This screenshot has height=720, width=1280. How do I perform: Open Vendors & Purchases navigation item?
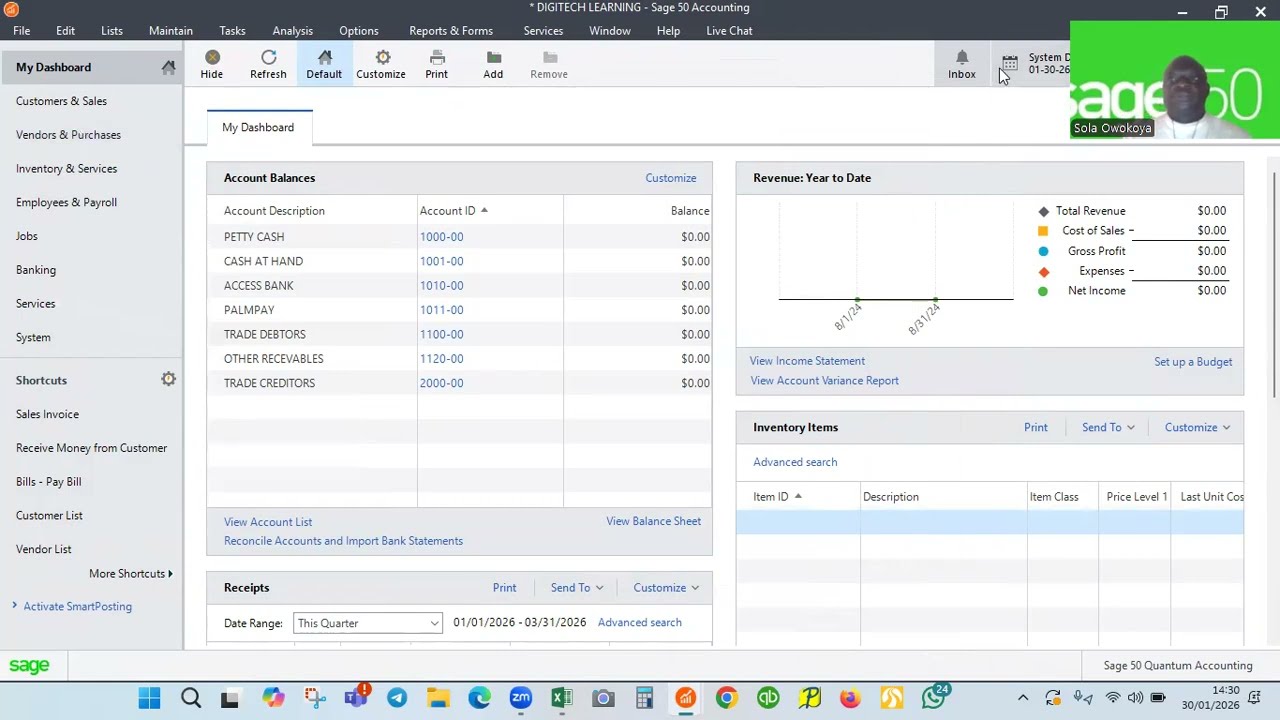68,135
